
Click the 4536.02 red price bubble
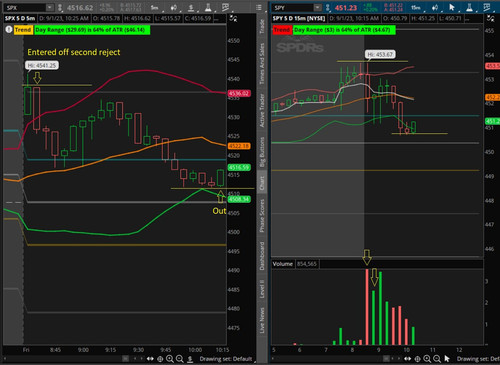coord(239,93)
